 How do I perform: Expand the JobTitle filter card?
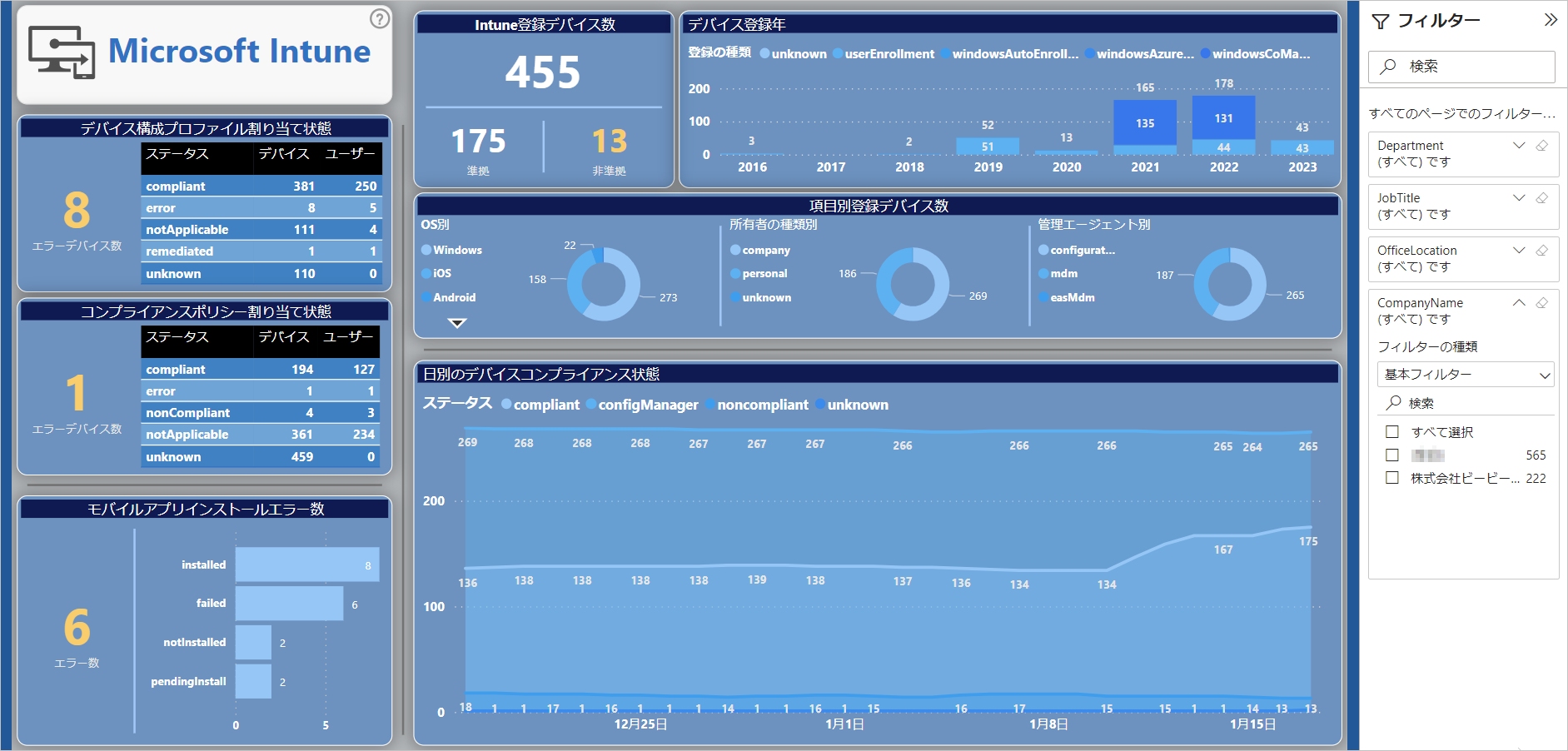[x=1519, y=198]
